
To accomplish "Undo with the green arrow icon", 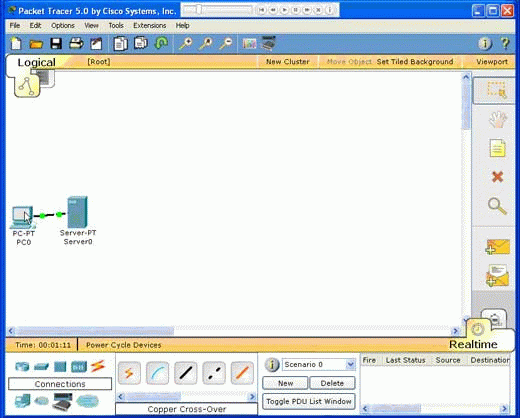I will [162, 43].
